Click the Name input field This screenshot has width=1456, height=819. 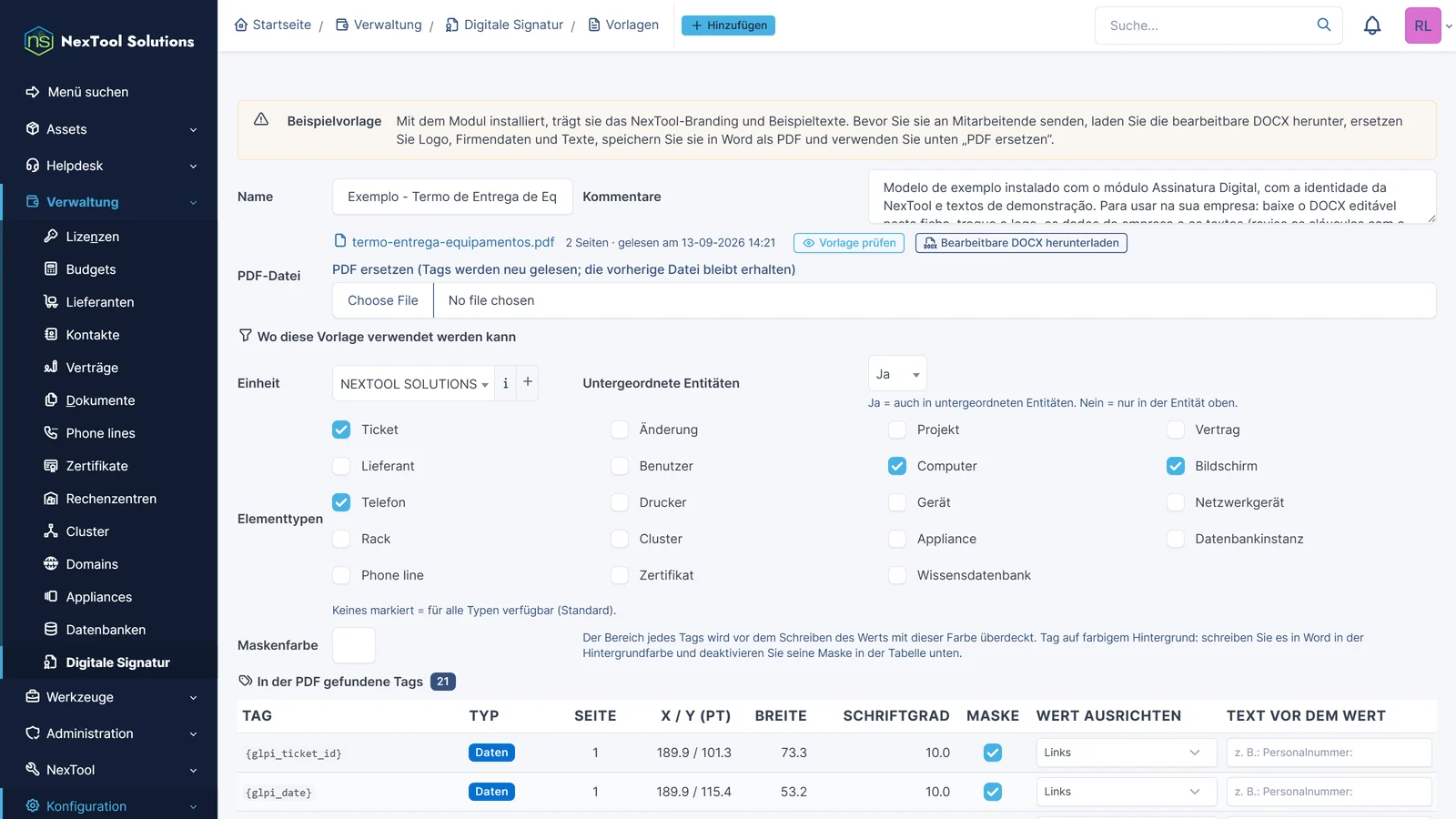coord(452,197)
